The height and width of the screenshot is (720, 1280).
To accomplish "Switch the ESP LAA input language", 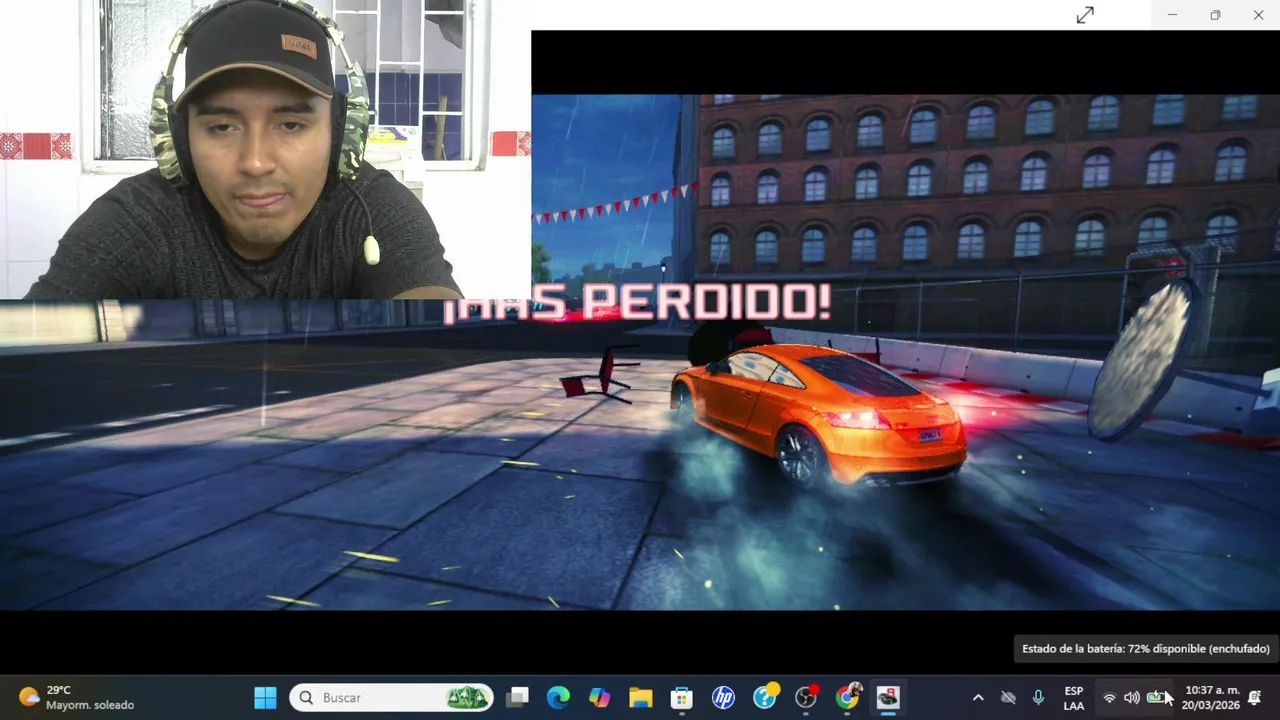I will point(1074,697).
